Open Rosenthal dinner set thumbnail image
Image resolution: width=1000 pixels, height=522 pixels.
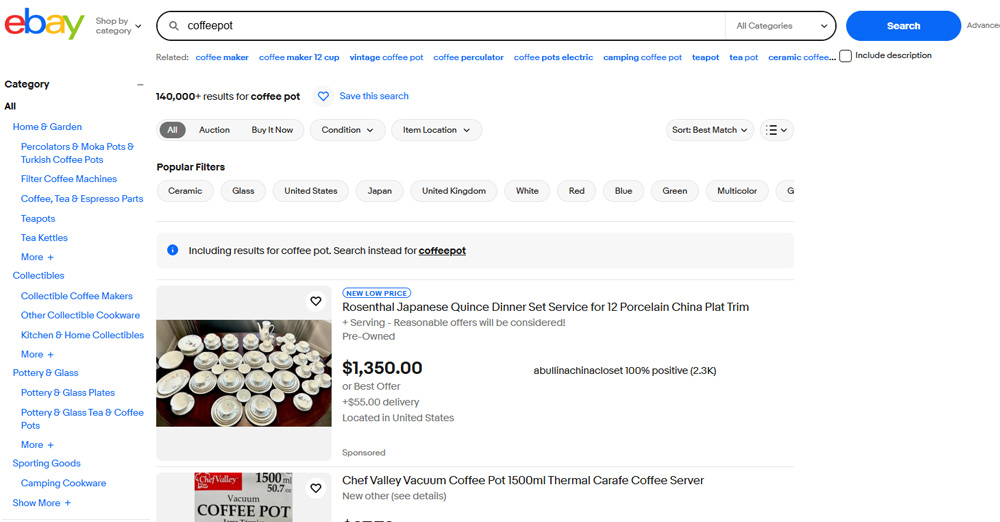[x=244, y=373]
